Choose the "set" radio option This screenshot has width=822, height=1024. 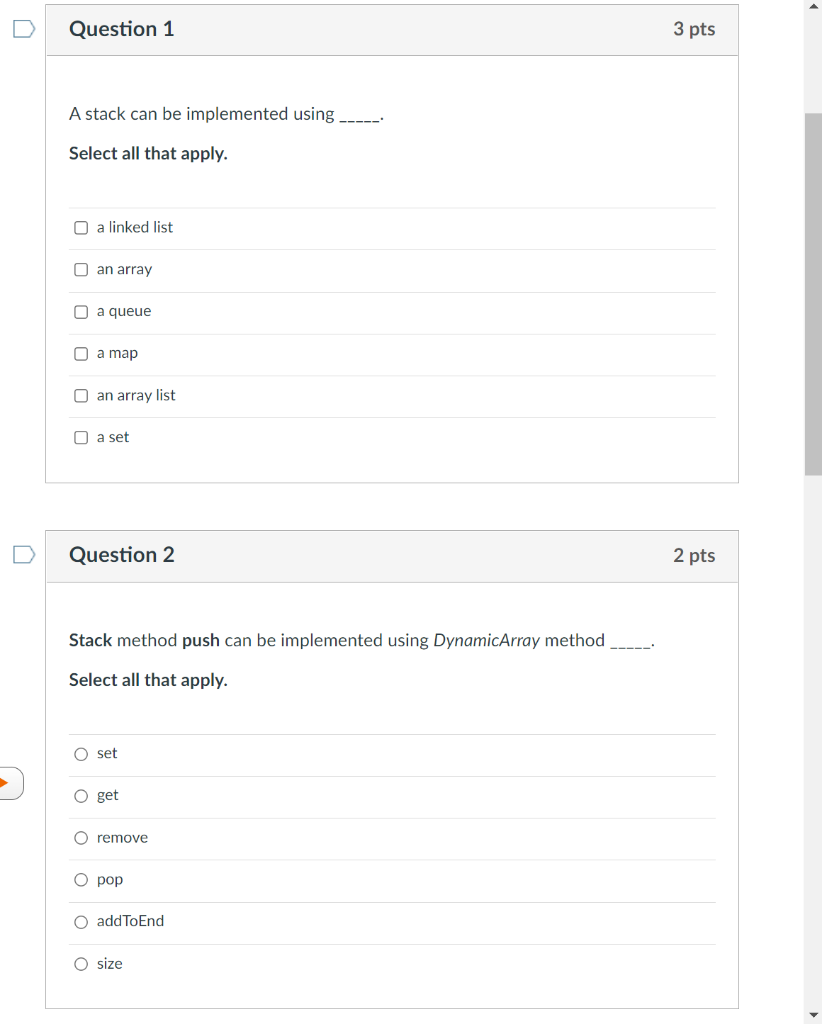(81, 754)
